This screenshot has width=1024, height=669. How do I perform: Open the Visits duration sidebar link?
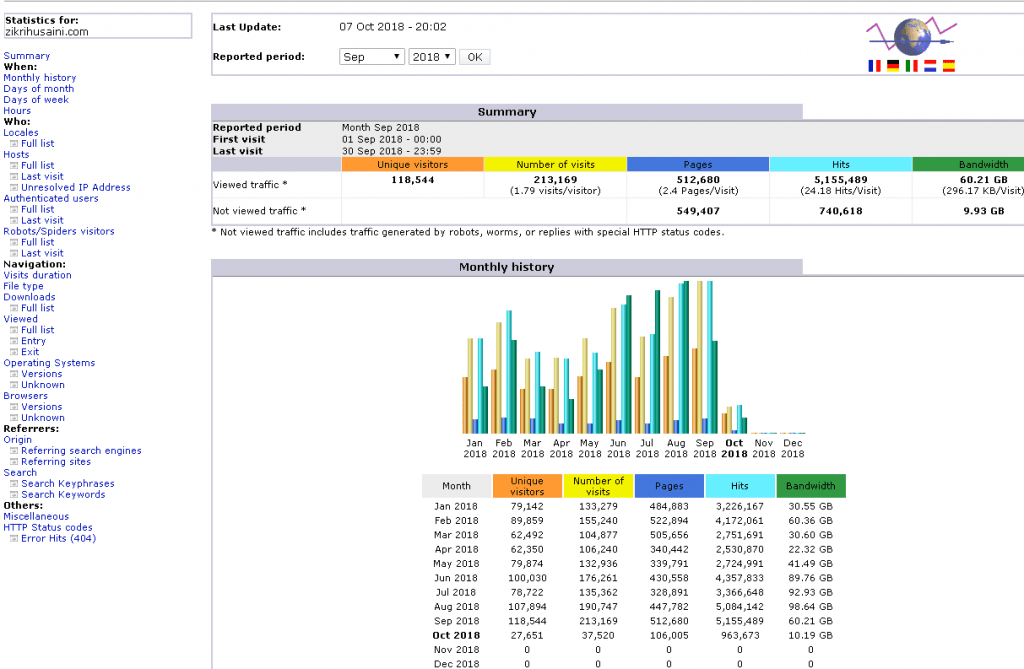pyautogui.click(x=37, y=275)
